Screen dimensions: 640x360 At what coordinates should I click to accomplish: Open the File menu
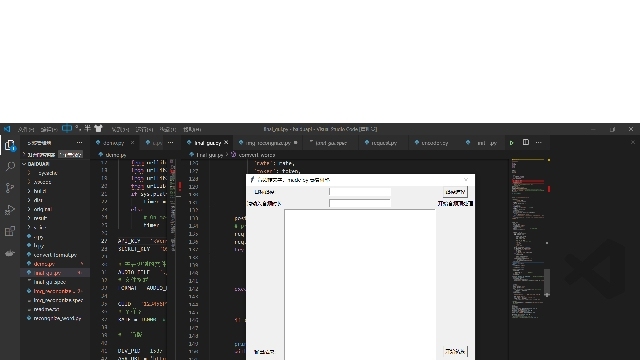pyautogui.click(x=25, y=129)
